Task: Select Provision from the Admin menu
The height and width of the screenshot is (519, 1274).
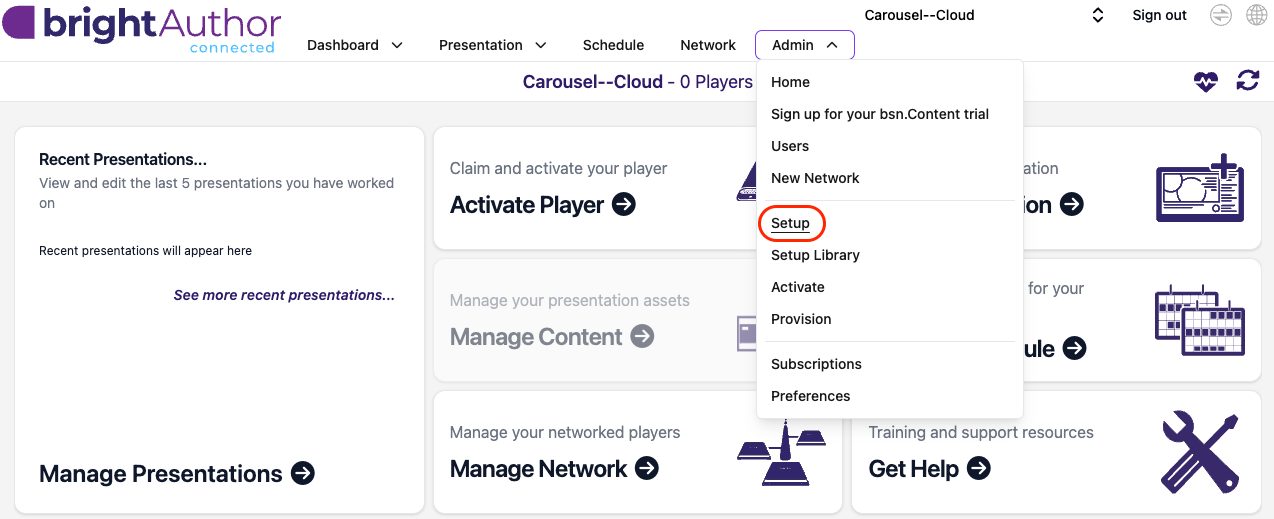Action: click(801, 319)
